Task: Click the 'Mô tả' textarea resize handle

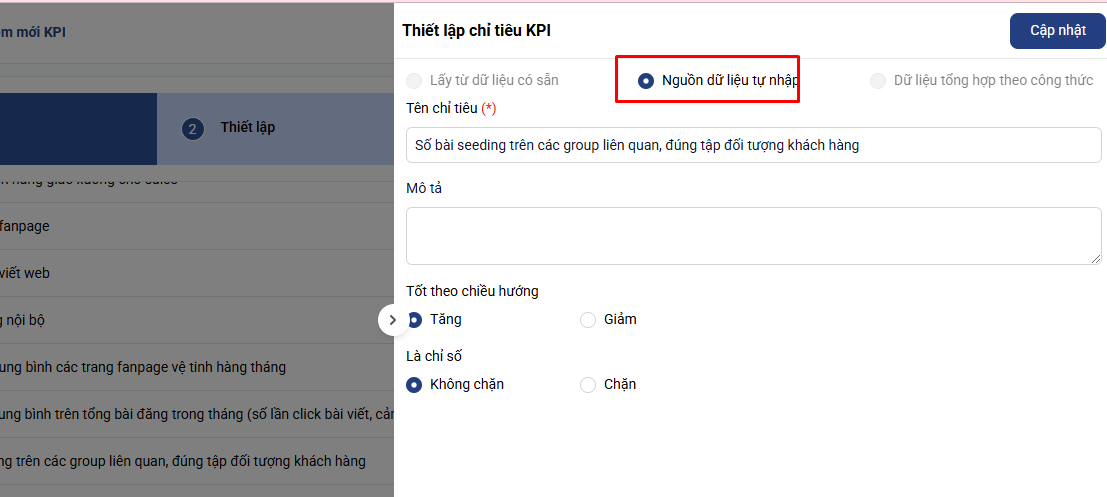Action: click(1096, 259)
